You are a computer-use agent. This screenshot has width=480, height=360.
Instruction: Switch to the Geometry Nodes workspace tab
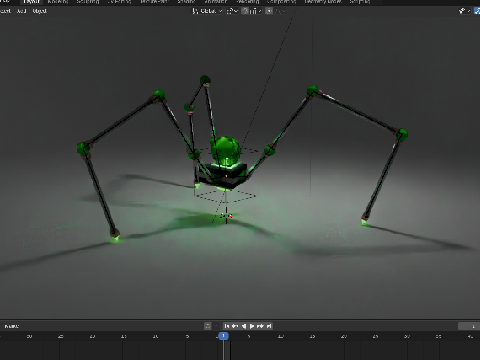(x=323, y=2)
